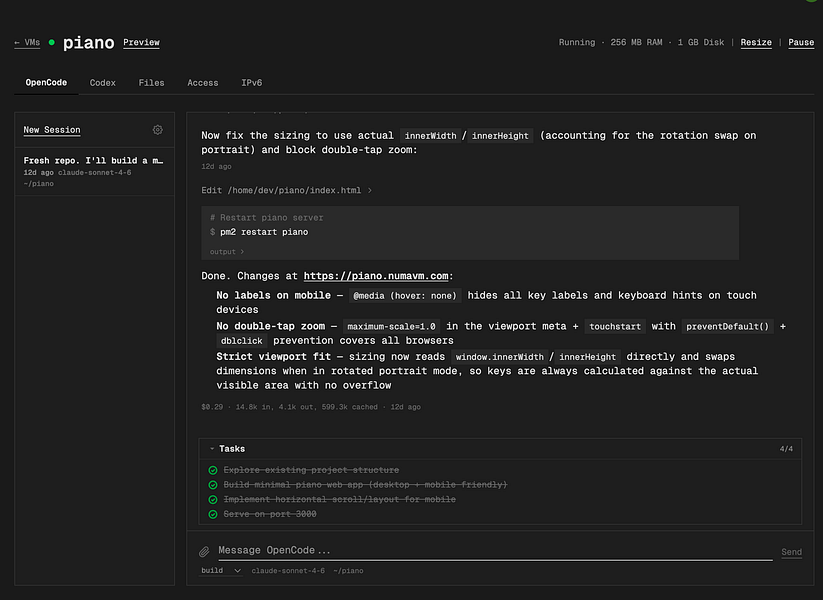Click check icon for Serve on port 3000
Image resolution: width=823 pixels, height=600 pixels.
(x=213, y=515)
